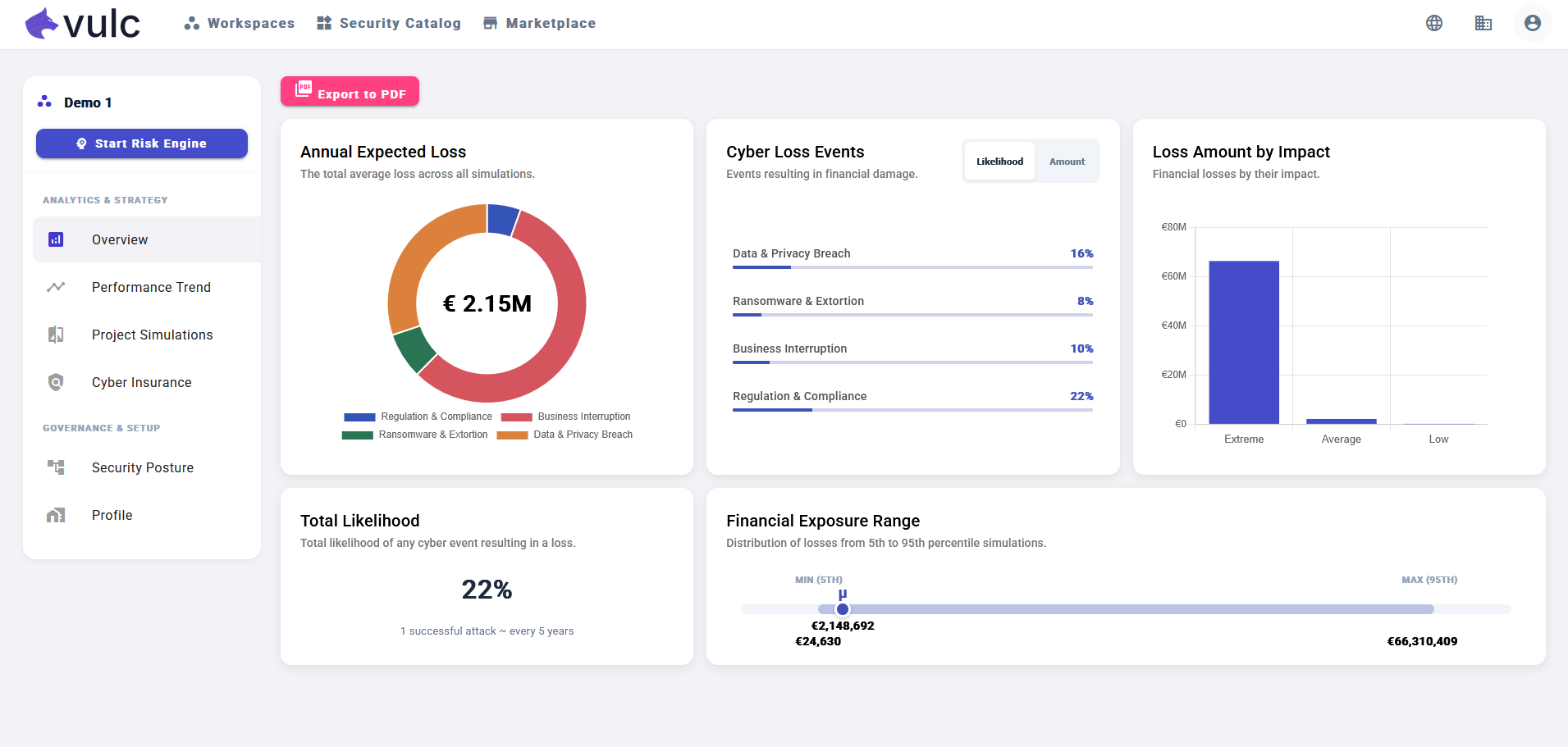The height and width of the screenshot is (747, 1568).
Task: Click the Financial Exposure Range slider handle
Action: click(x=843, y=609)
